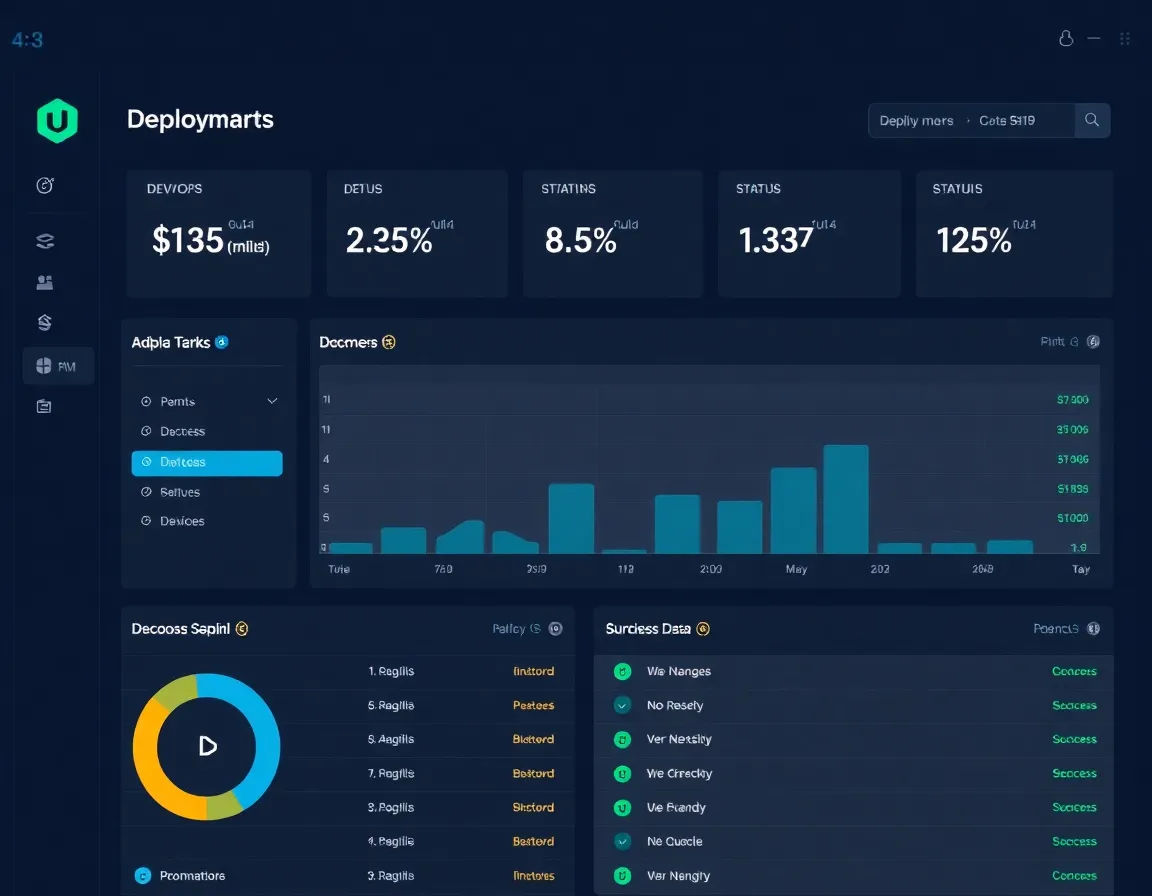The width and height of the screenshot is (1152, 896).
Task: Click the tallest bar in the chart
Action: click(846, 499)
